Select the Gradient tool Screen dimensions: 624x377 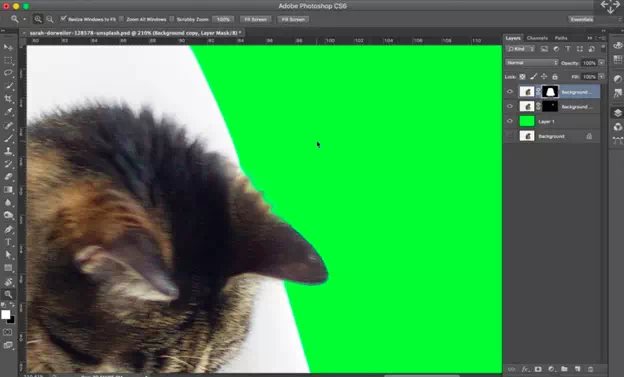coord(8,190)
